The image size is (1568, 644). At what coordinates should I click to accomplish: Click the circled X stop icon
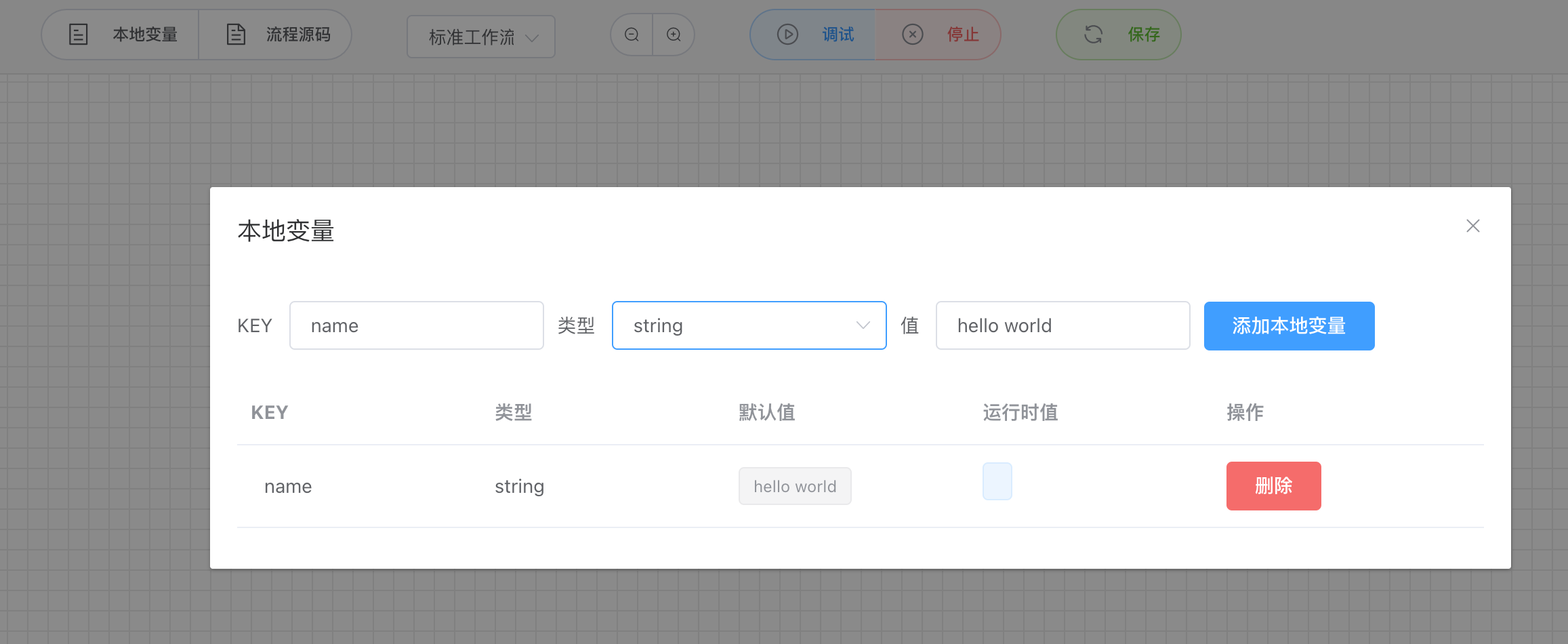point(913,35)
